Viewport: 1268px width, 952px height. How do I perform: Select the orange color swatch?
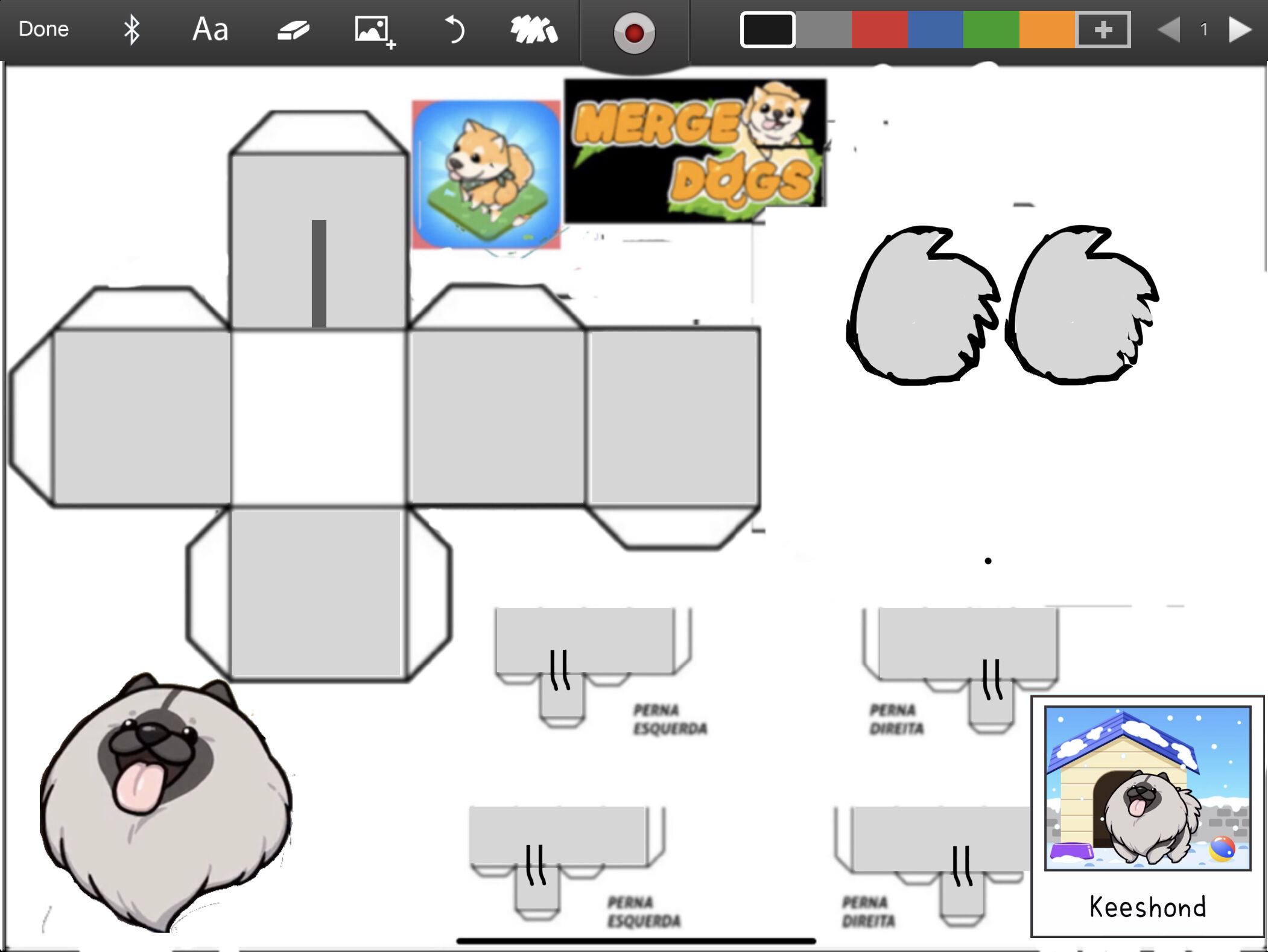(x=1047, y=30)
